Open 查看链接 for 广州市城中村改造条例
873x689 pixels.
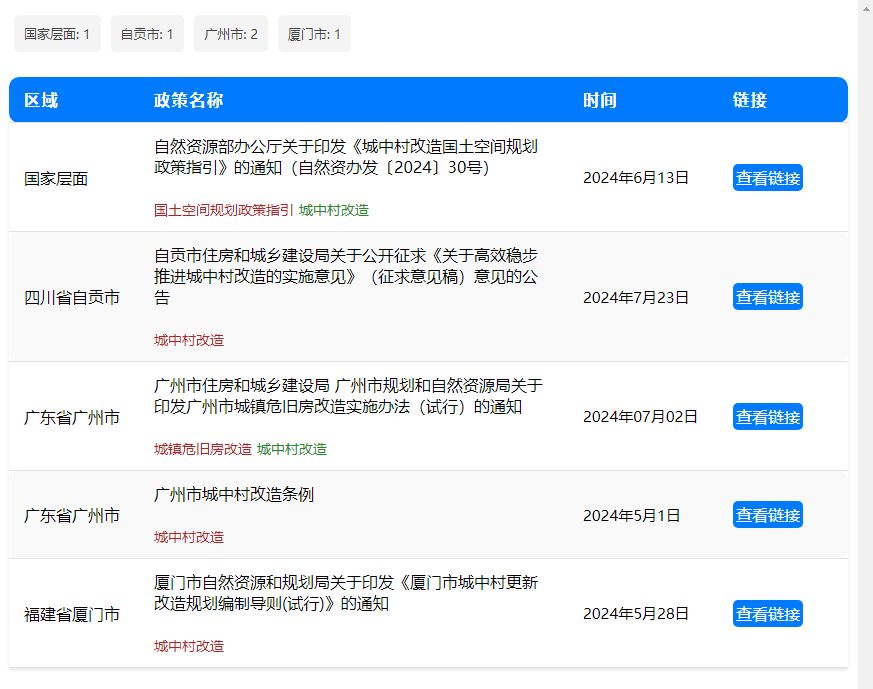(767, 515)
